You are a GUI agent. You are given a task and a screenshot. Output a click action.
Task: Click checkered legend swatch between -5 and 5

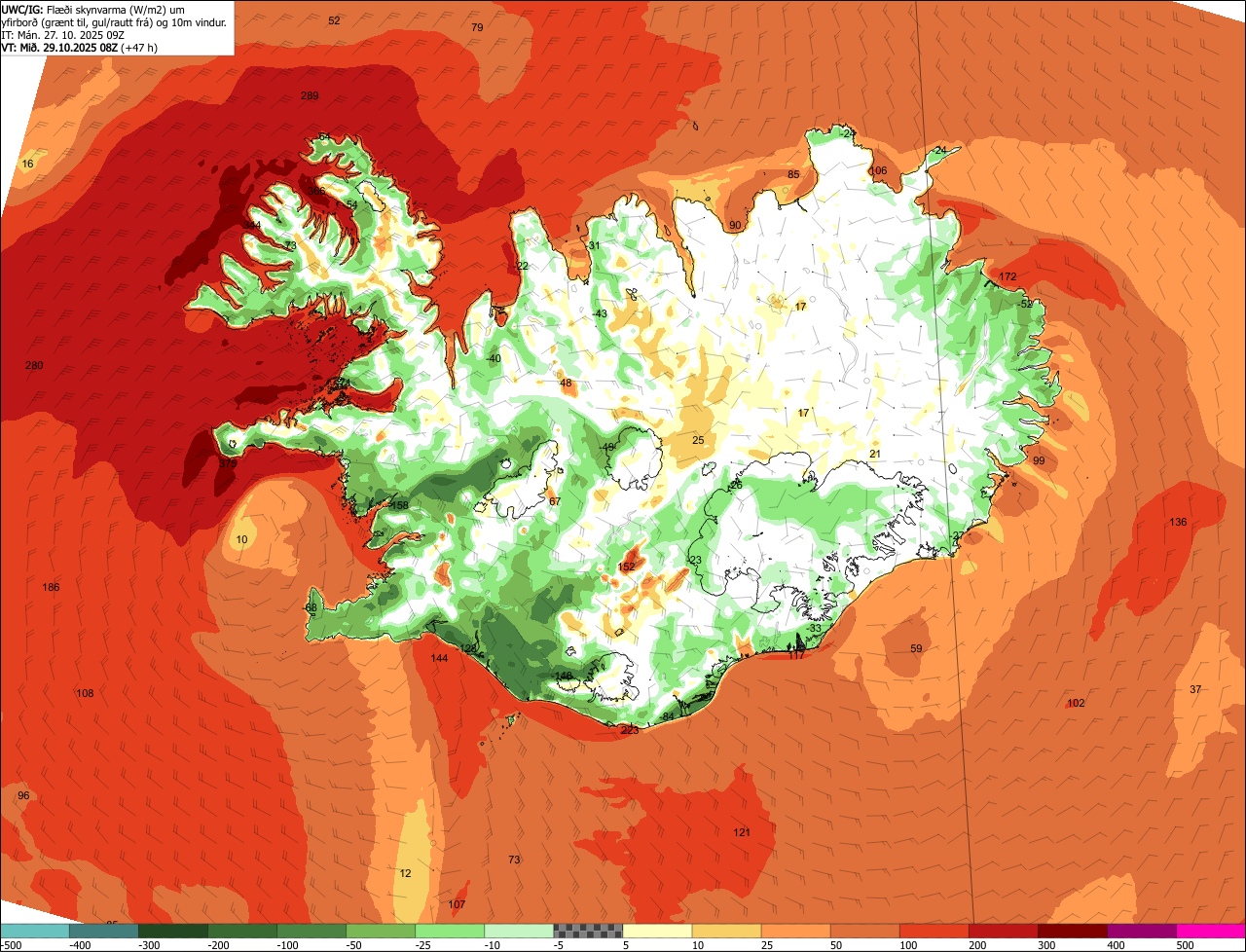(588, 931)
